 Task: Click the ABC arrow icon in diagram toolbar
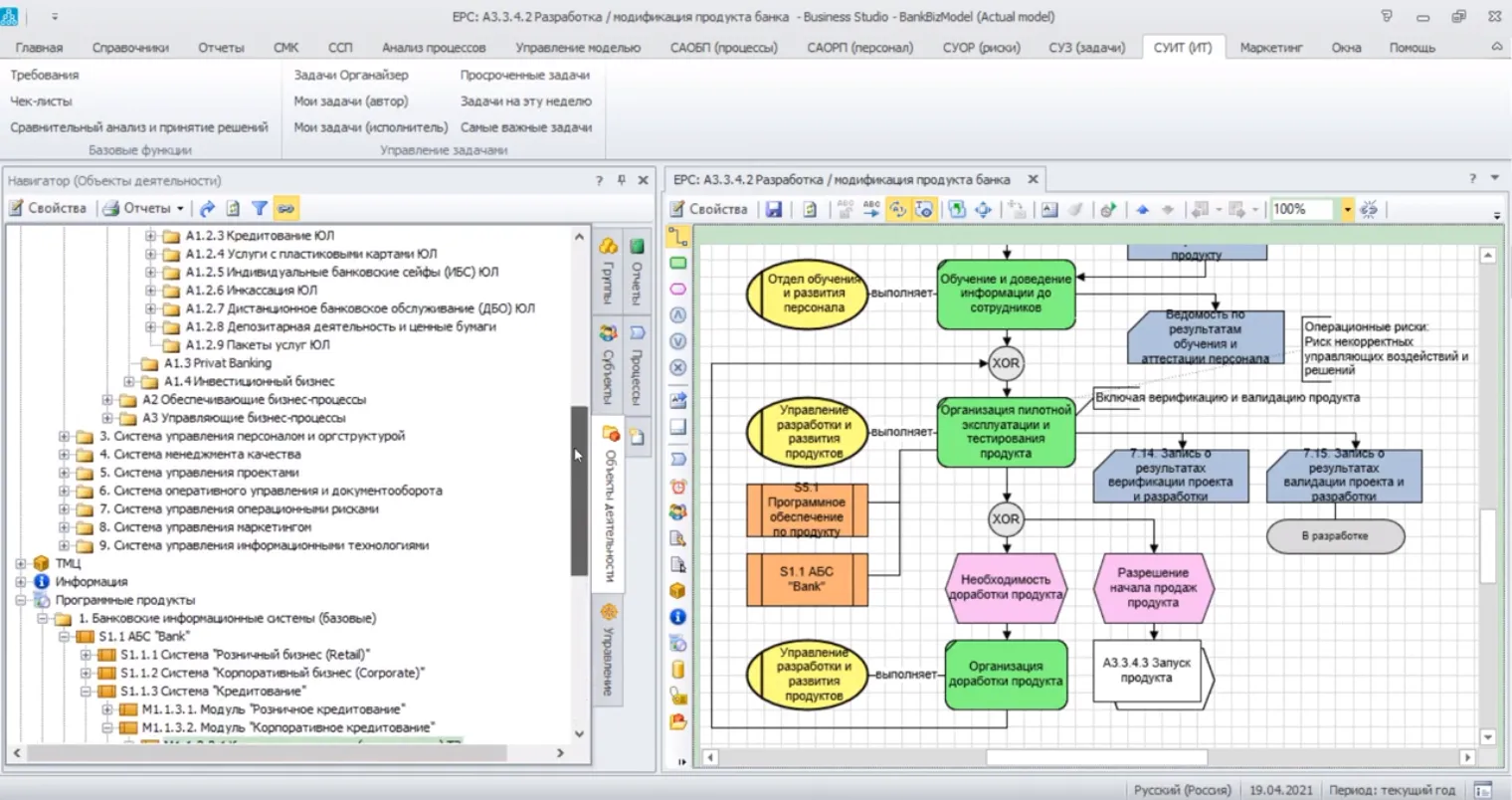coord(871,209)
